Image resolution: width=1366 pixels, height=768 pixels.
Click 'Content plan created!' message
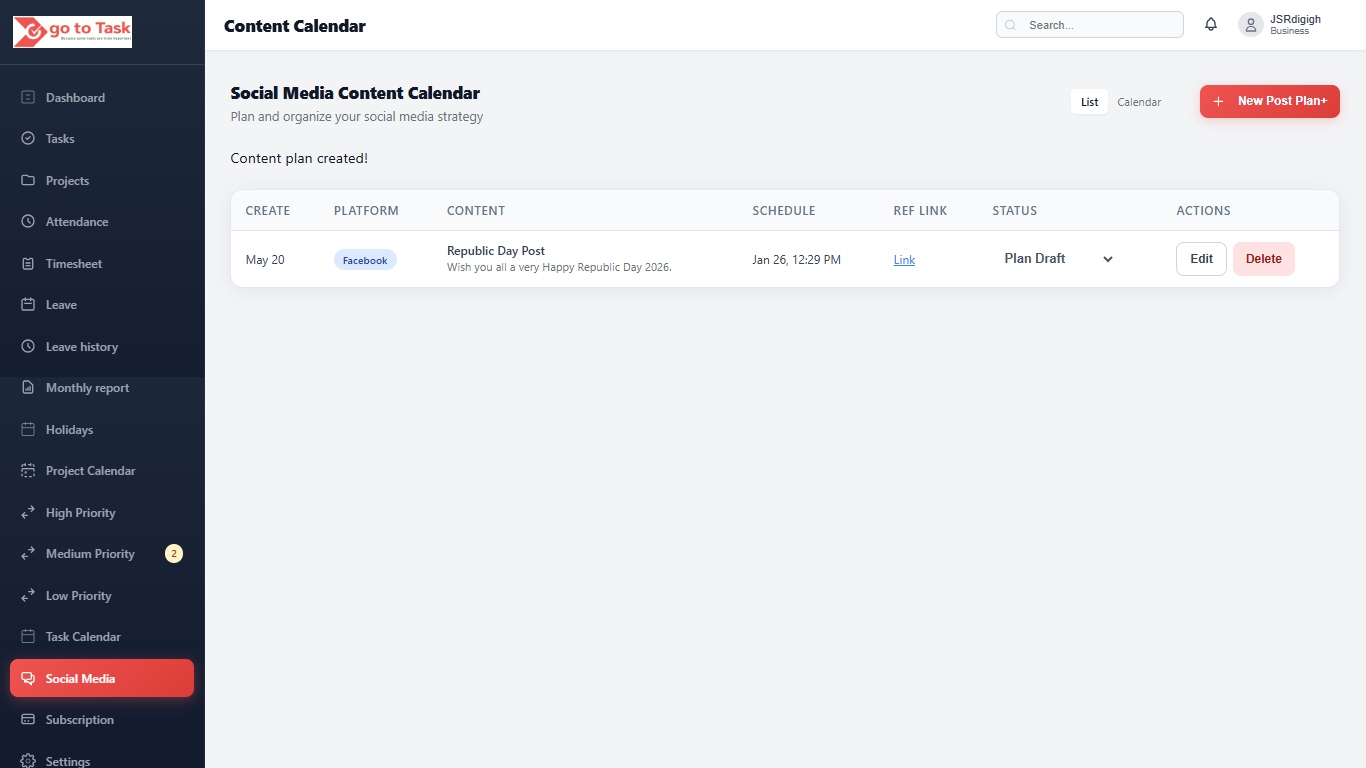tap(299, 158)
